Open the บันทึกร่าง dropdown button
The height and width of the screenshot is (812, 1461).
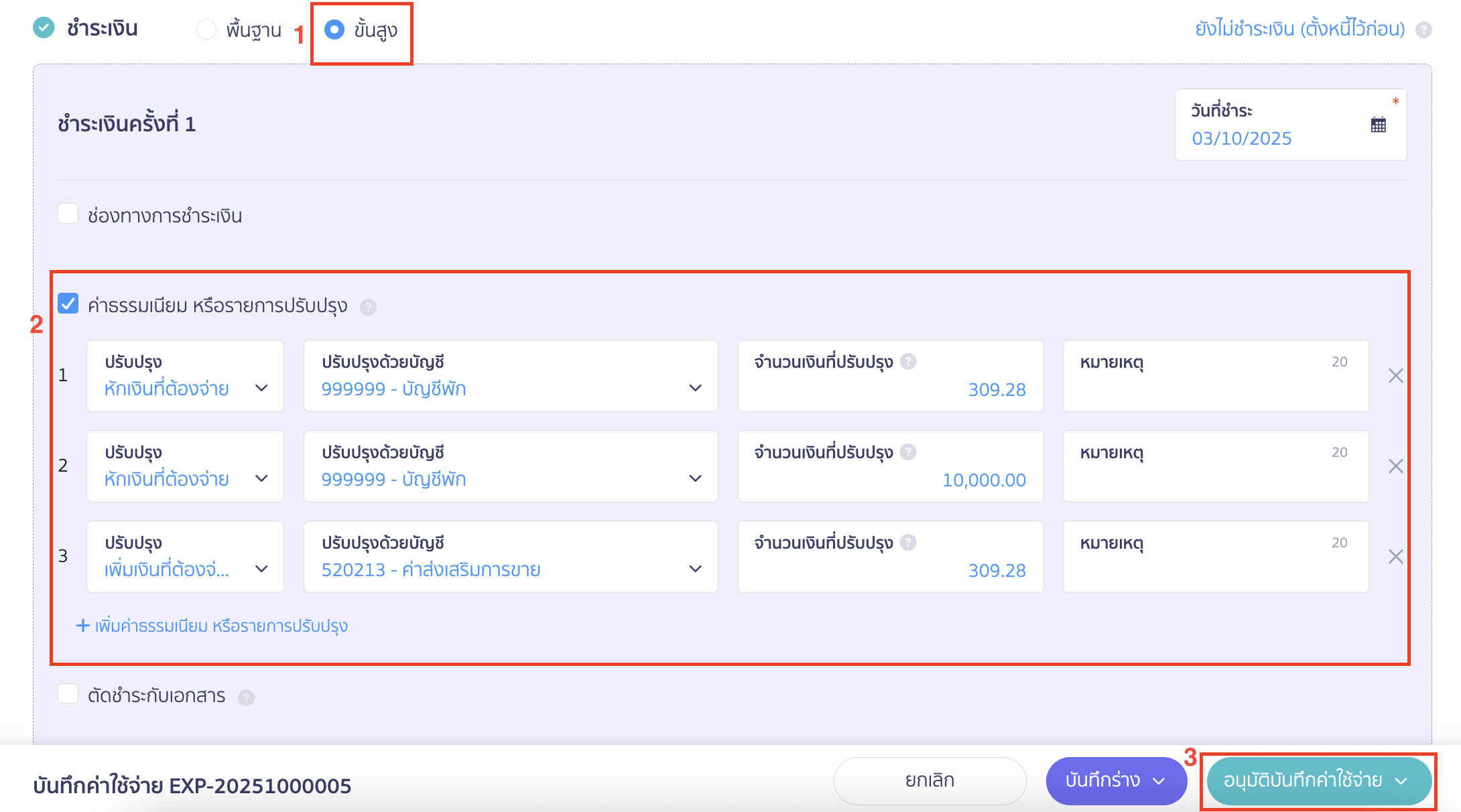[x=1116, y=781]
